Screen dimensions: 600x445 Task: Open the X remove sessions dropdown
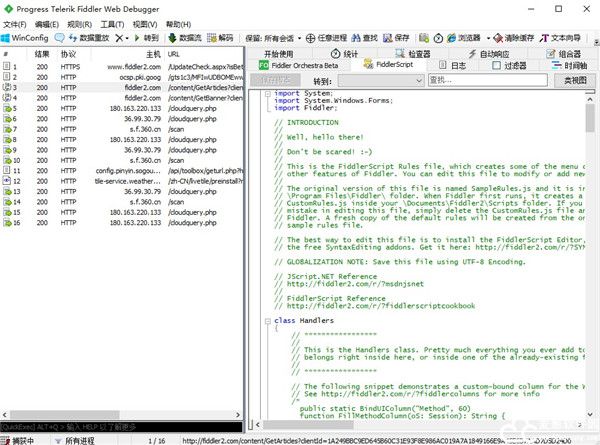pos(122,38)
